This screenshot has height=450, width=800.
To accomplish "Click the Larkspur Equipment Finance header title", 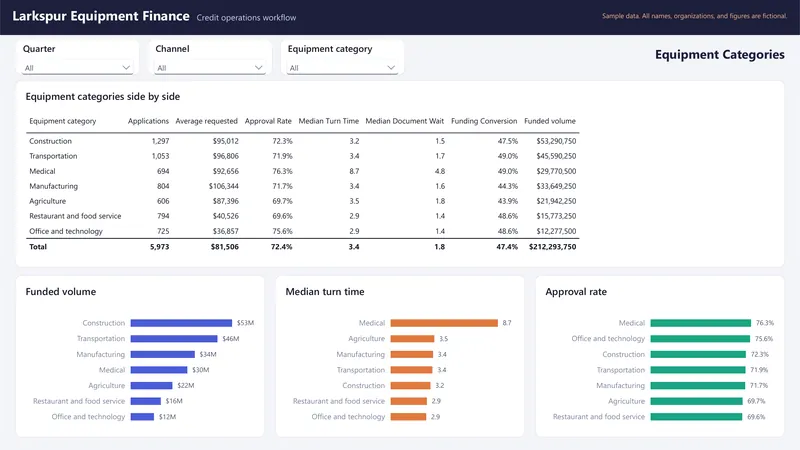I will pyautogui.click(x=101, y=16).
